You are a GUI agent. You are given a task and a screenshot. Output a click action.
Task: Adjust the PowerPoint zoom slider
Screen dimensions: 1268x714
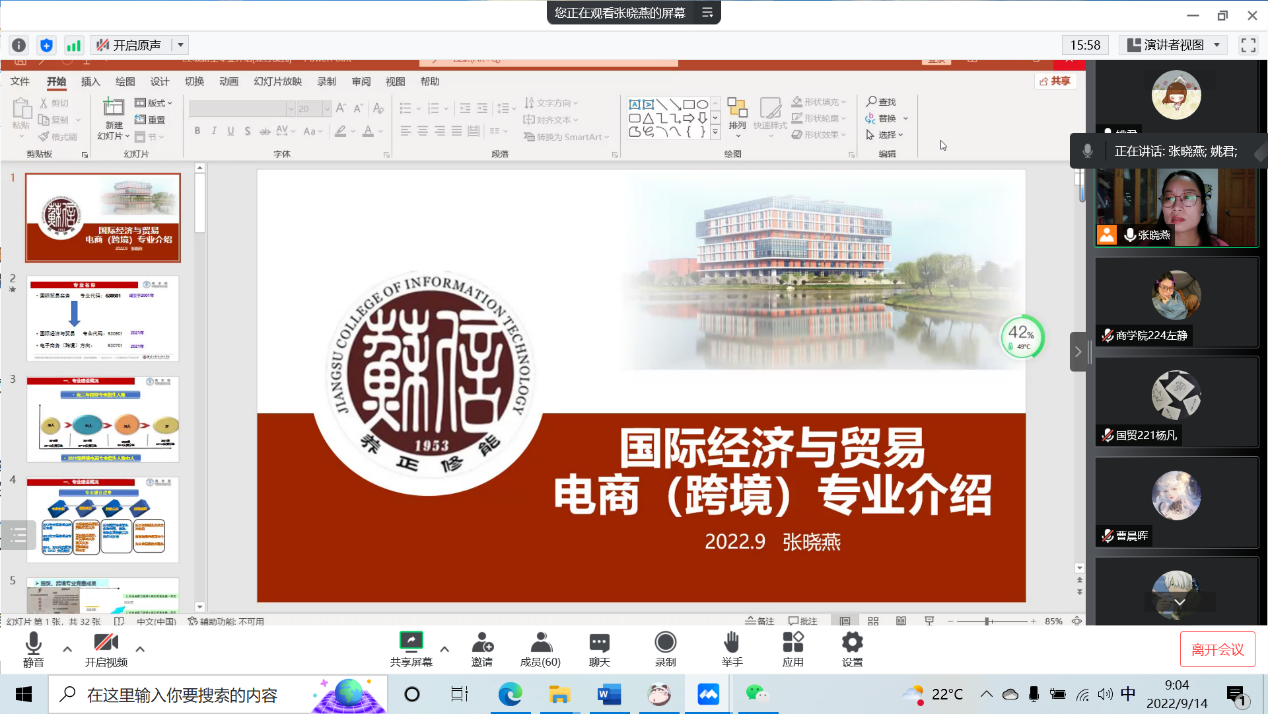987,621
